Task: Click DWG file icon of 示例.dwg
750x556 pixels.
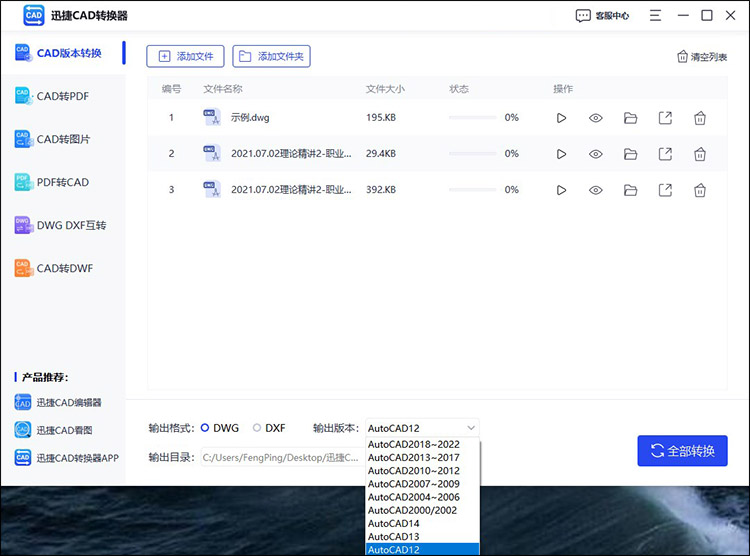Action: (x=212, y=117)
